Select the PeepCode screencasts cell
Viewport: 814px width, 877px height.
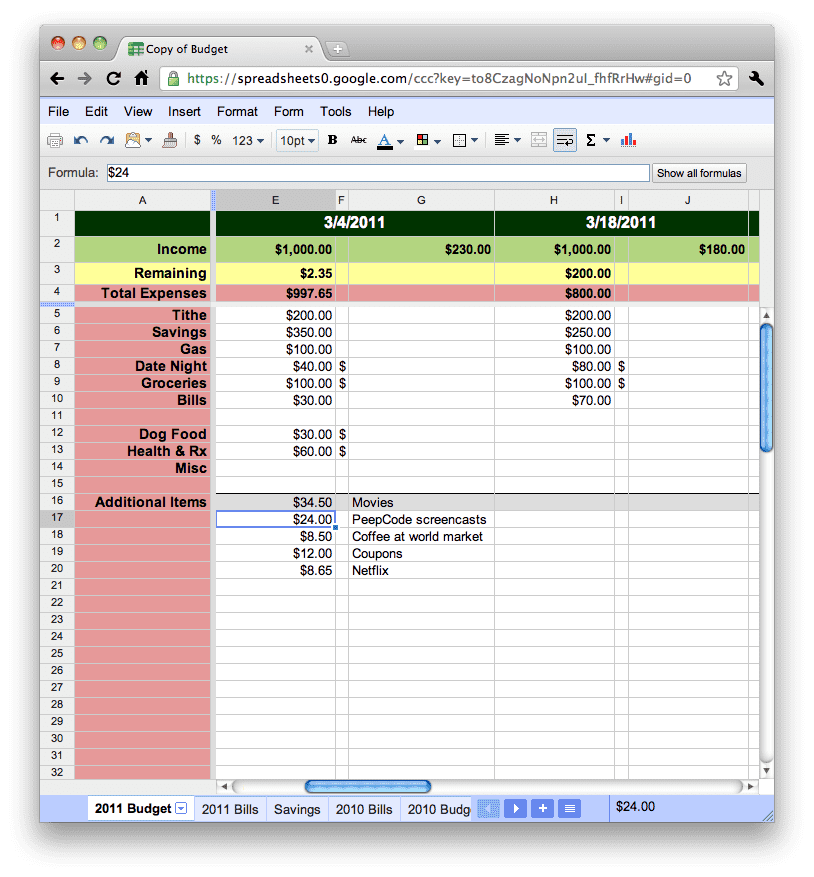pyautogui.click(x=421, y=520)
